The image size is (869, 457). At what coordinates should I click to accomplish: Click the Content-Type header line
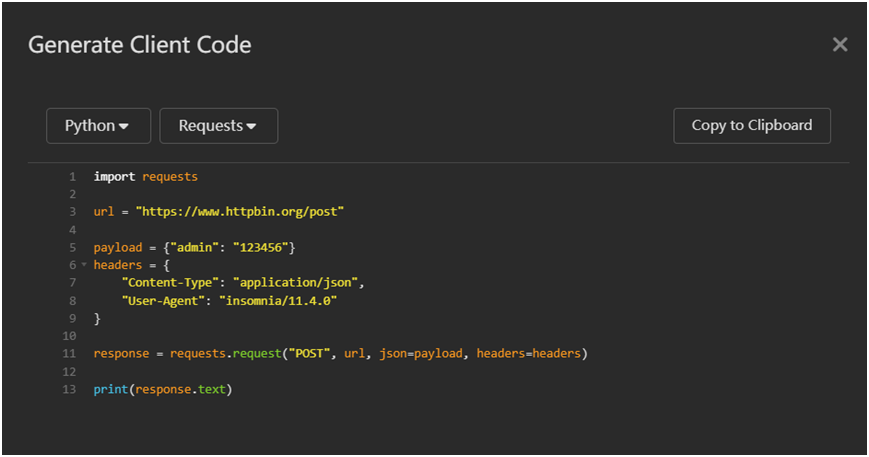click(243, 283)
